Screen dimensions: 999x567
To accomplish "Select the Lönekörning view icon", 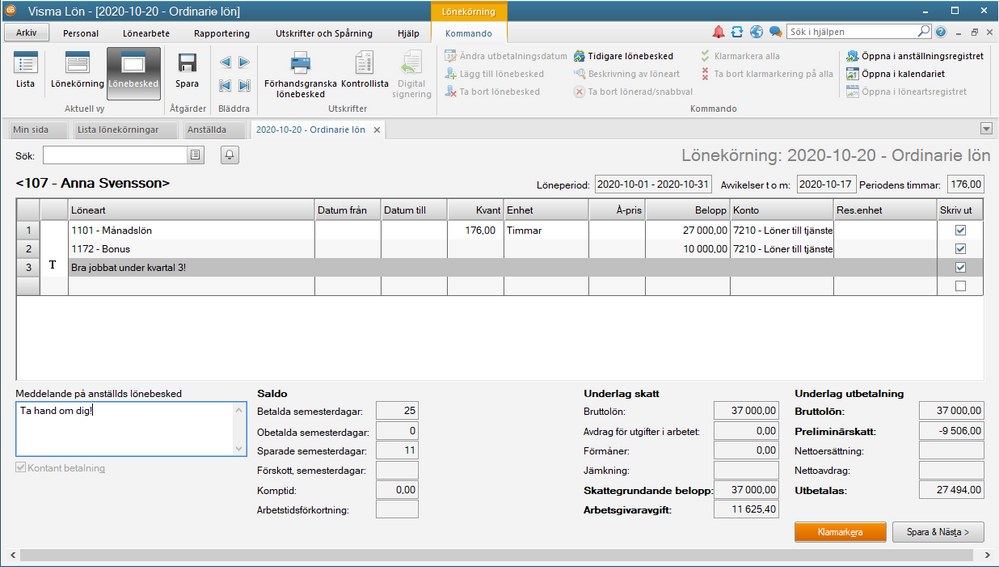I will [77, 70].
